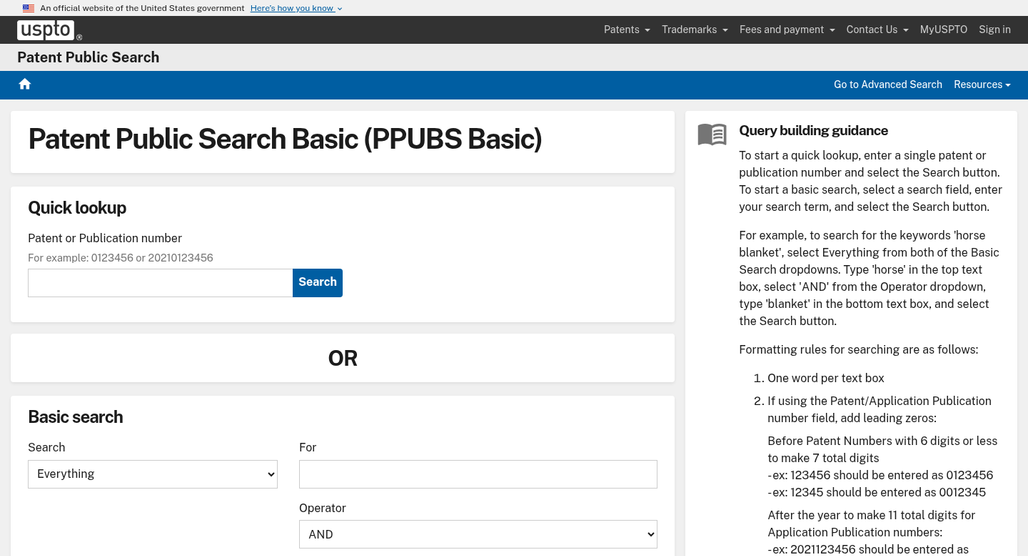This screenshot has height=556, width=1028.
Task: Open the Operator dropdown showing AND
Action: (x=478, y=534)
